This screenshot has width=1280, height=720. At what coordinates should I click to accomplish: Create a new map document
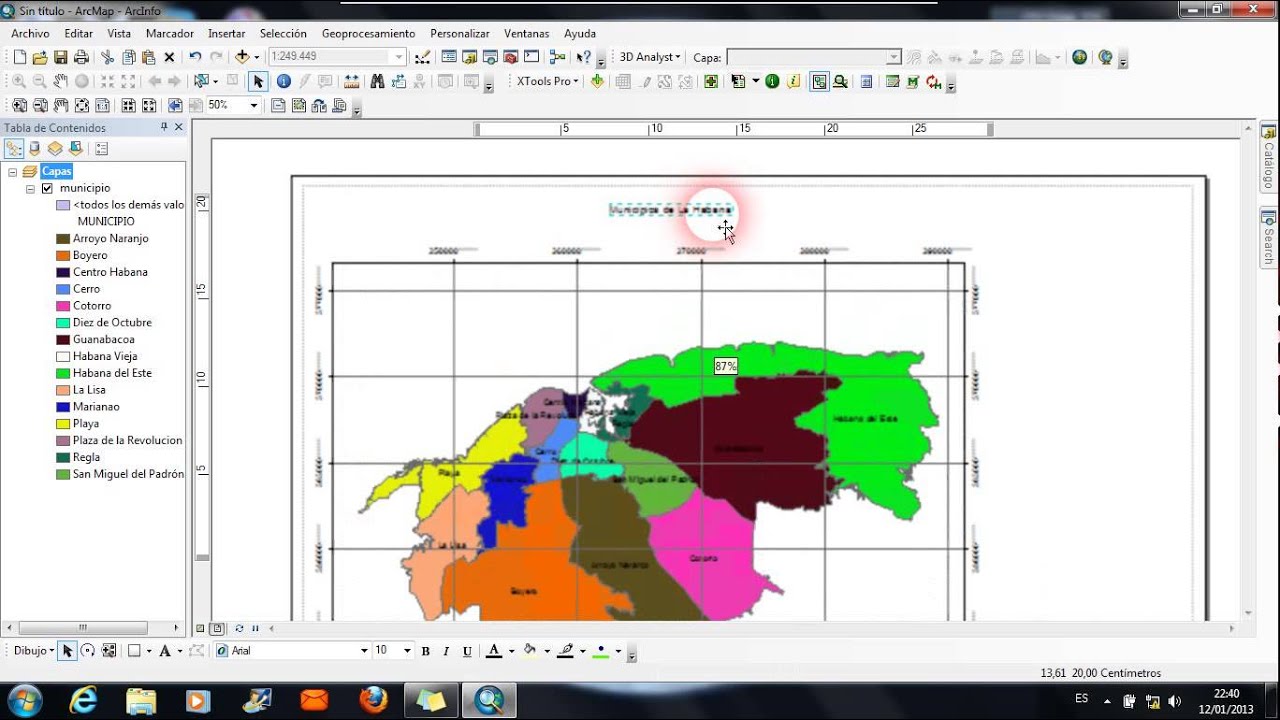[19, 57]
